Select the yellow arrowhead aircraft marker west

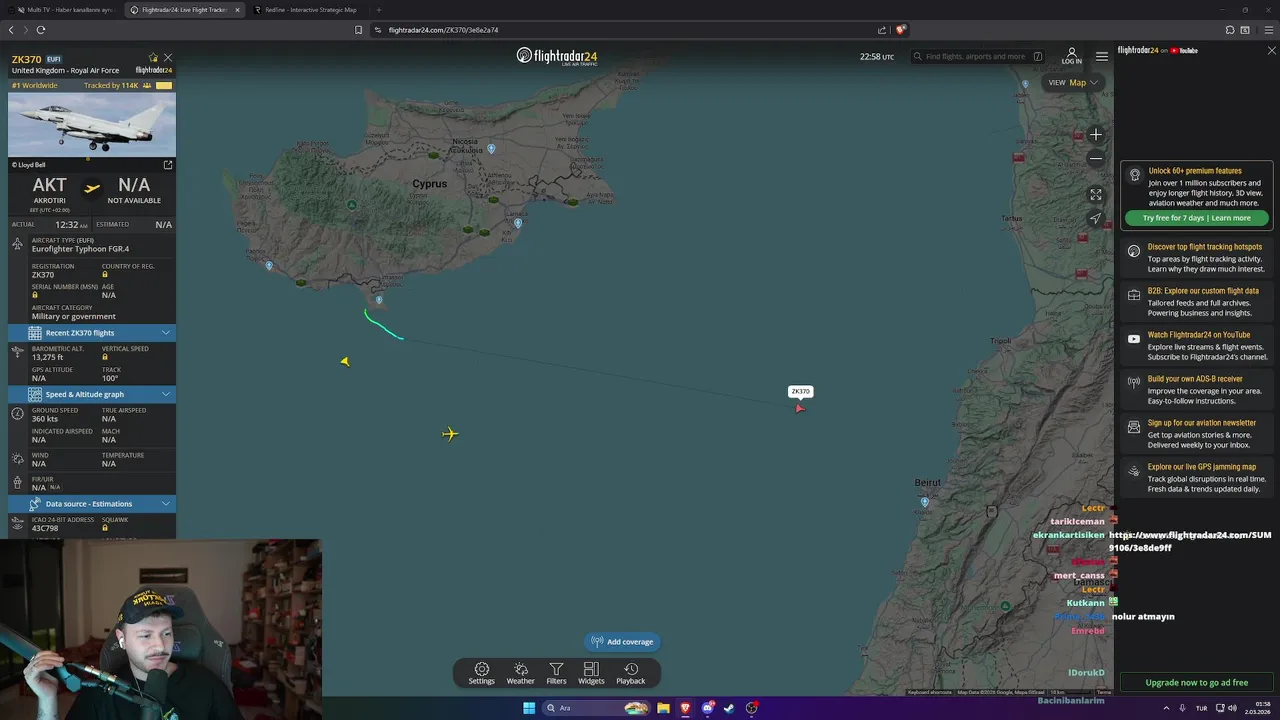(345, 362)
